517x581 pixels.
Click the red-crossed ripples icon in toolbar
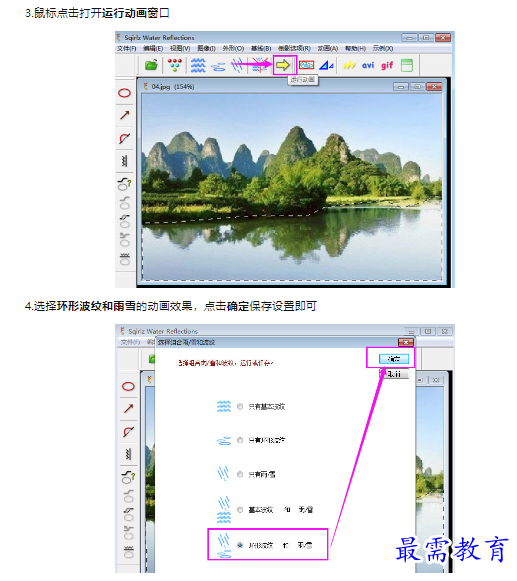[260, 65]
